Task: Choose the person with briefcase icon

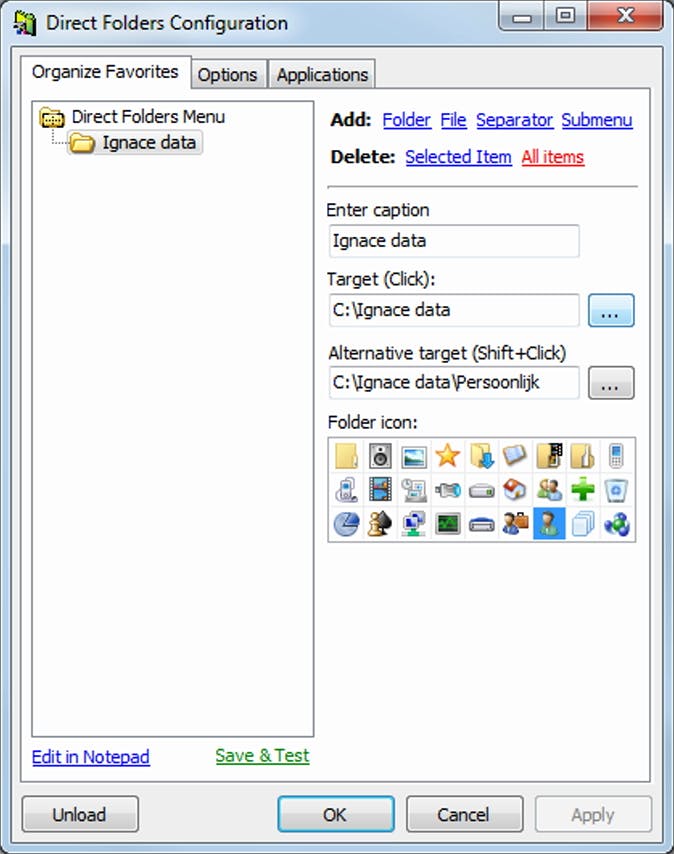Action: click(x=515, y=523)
